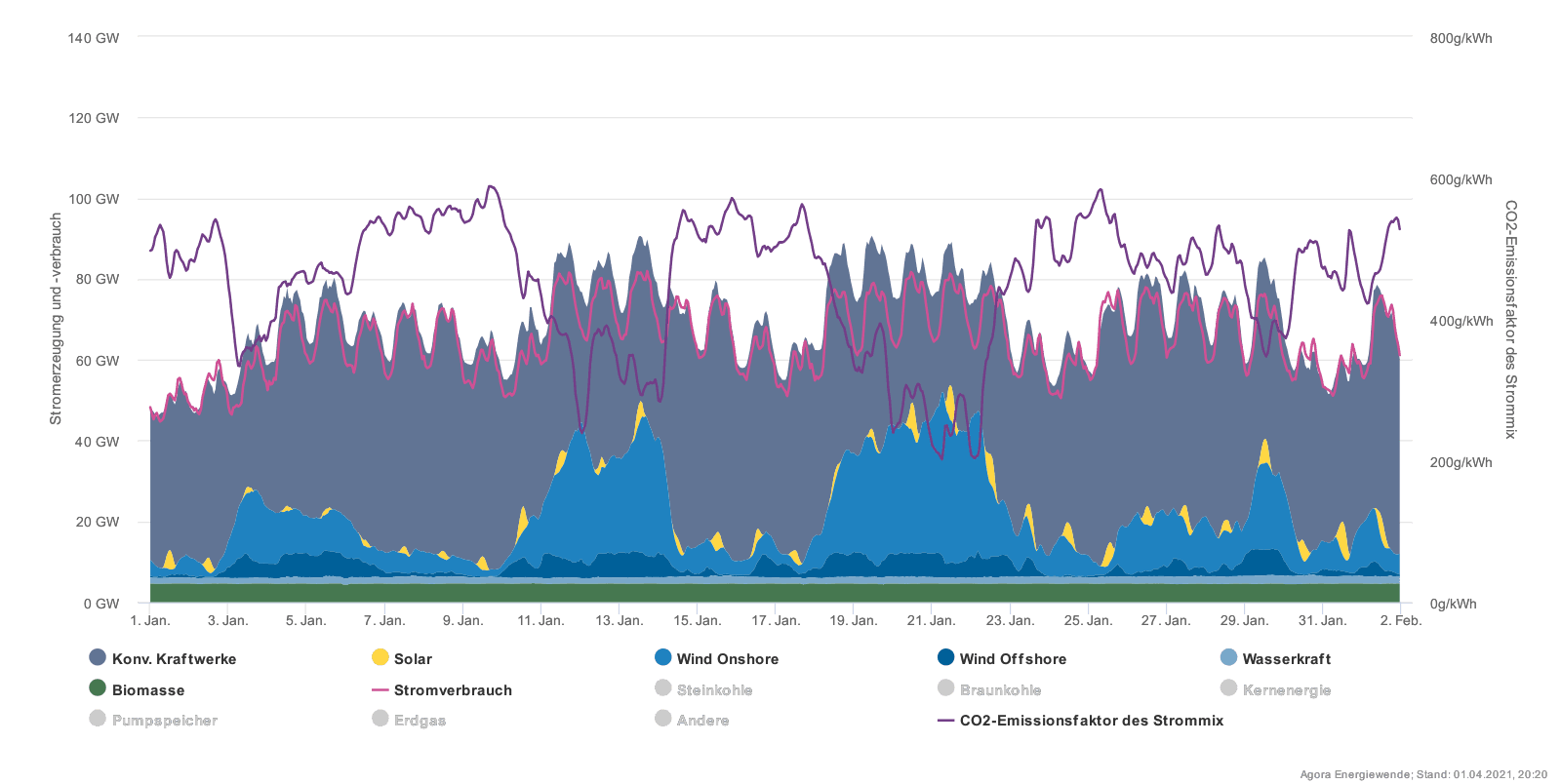
Task: Click the '27. Jan.' x-axis label
Action: (1166, 620)
